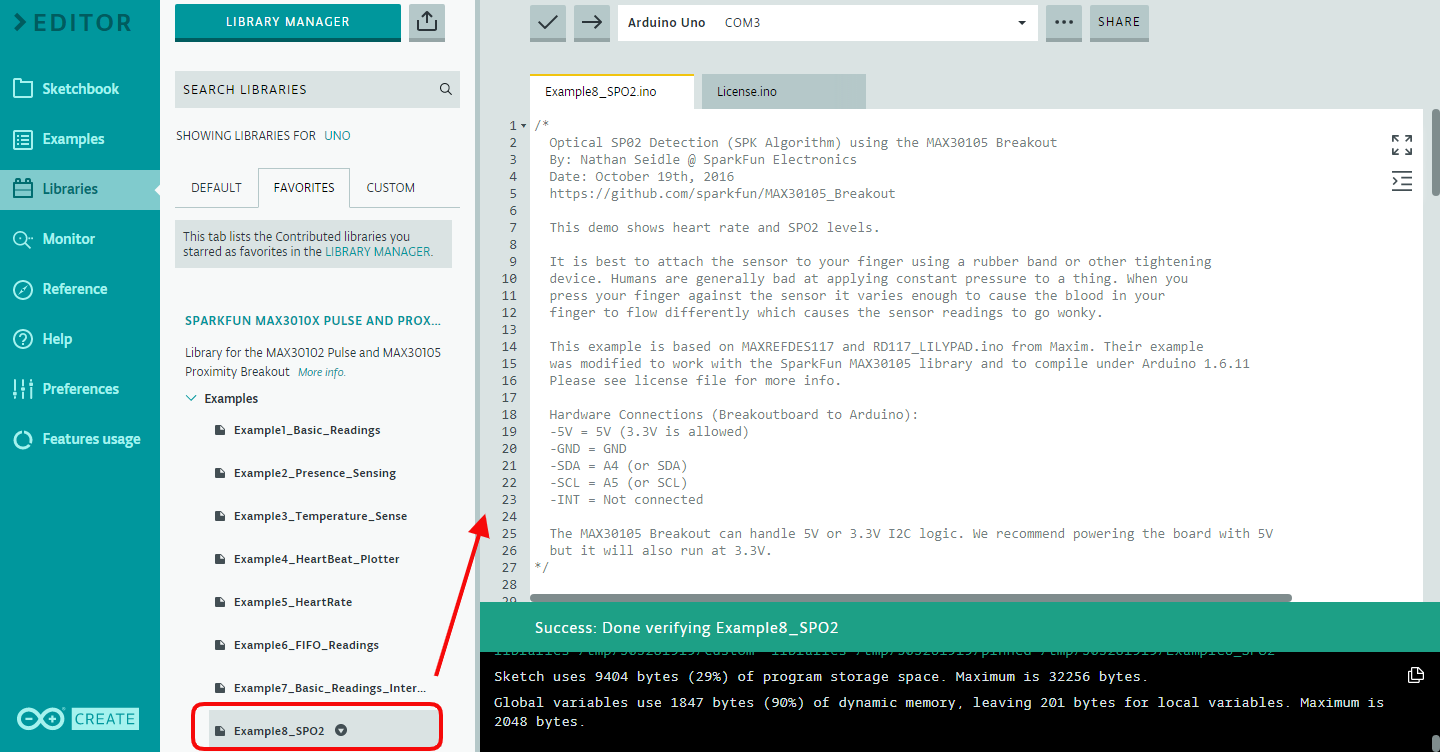Screen dimensions: 1440x752
Task: Open the Help sidebar section
Action: tap(80, 339)
